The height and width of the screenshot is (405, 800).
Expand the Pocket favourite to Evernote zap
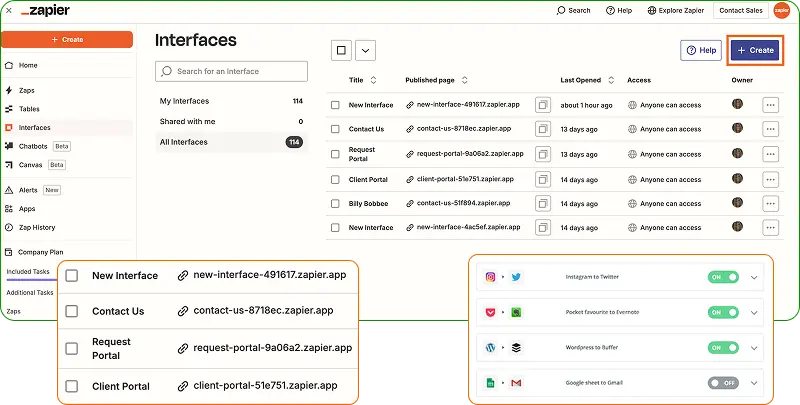pyautogui.click(x=754, y=313)
